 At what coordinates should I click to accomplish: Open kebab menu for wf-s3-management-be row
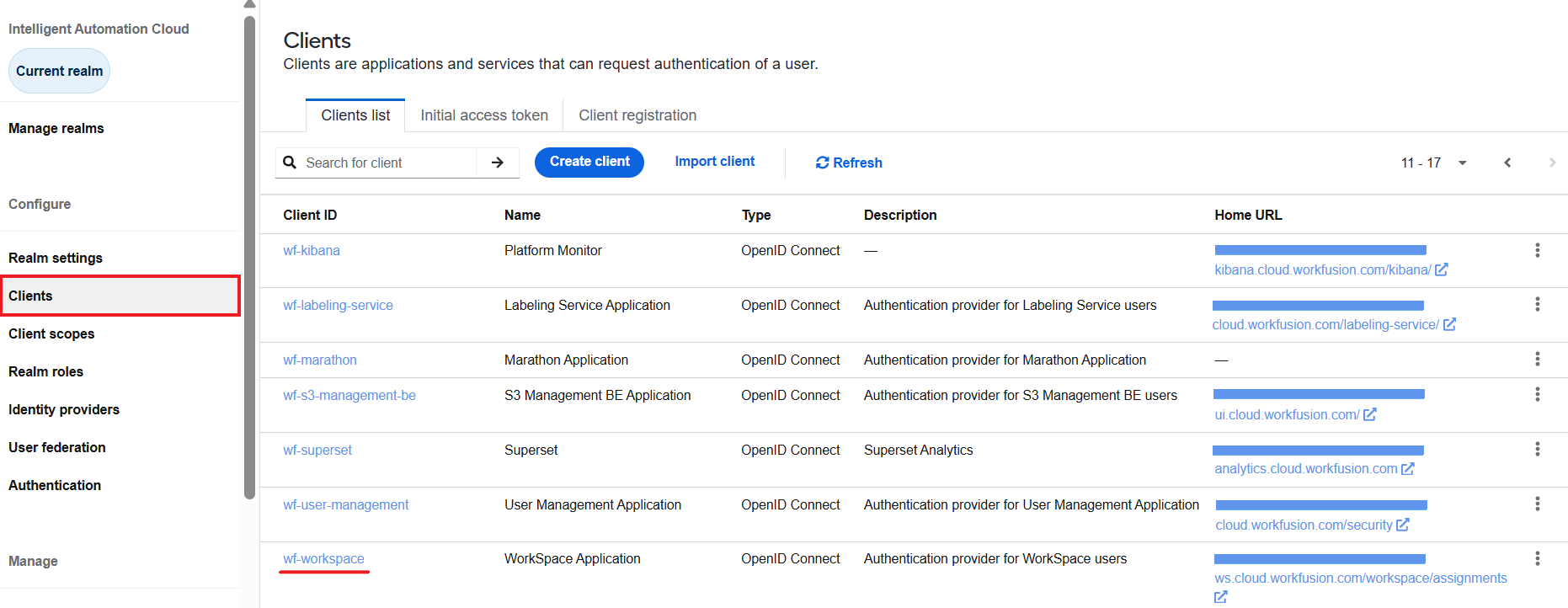pos(1537,394)
